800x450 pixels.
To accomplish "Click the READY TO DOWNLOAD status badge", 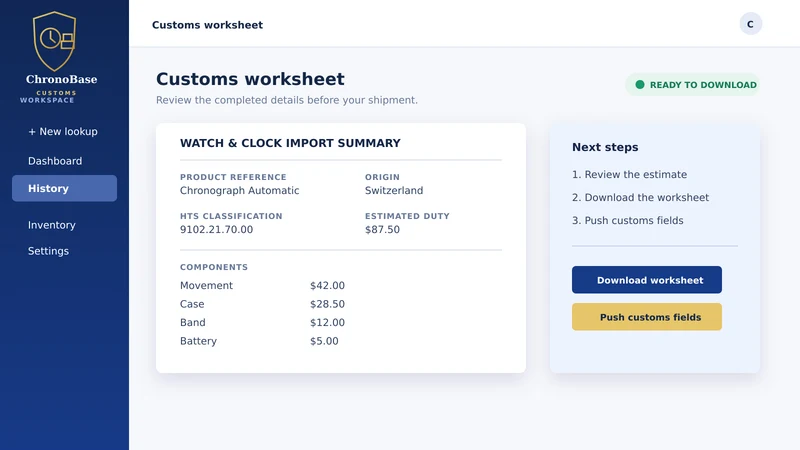I will (x=692, y=85).
